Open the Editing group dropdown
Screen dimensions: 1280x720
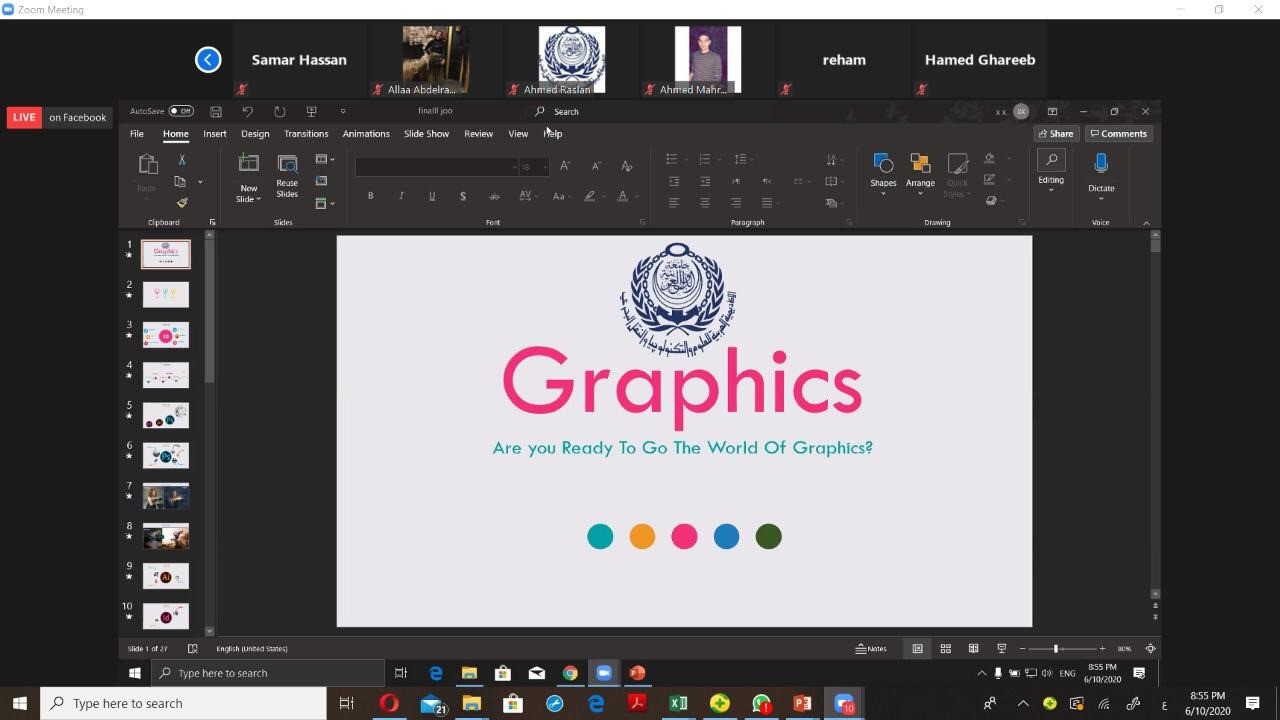(1051, 174)
